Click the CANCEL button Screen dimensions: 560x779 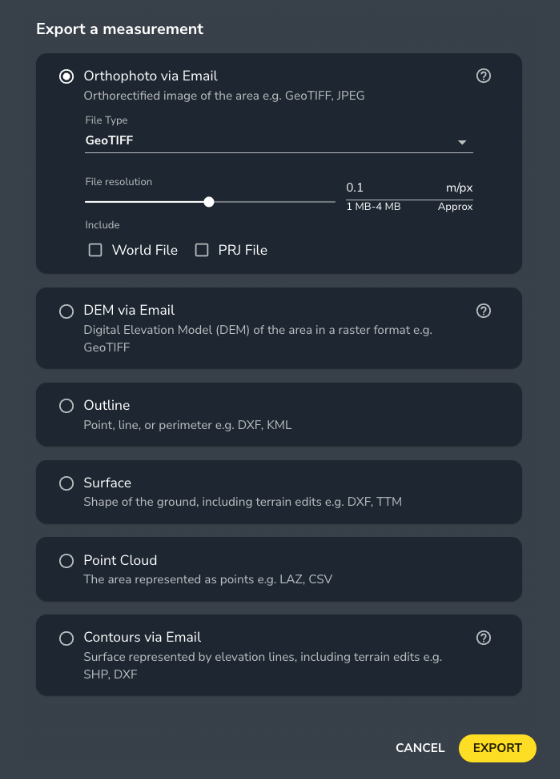[x=420, y=748]
